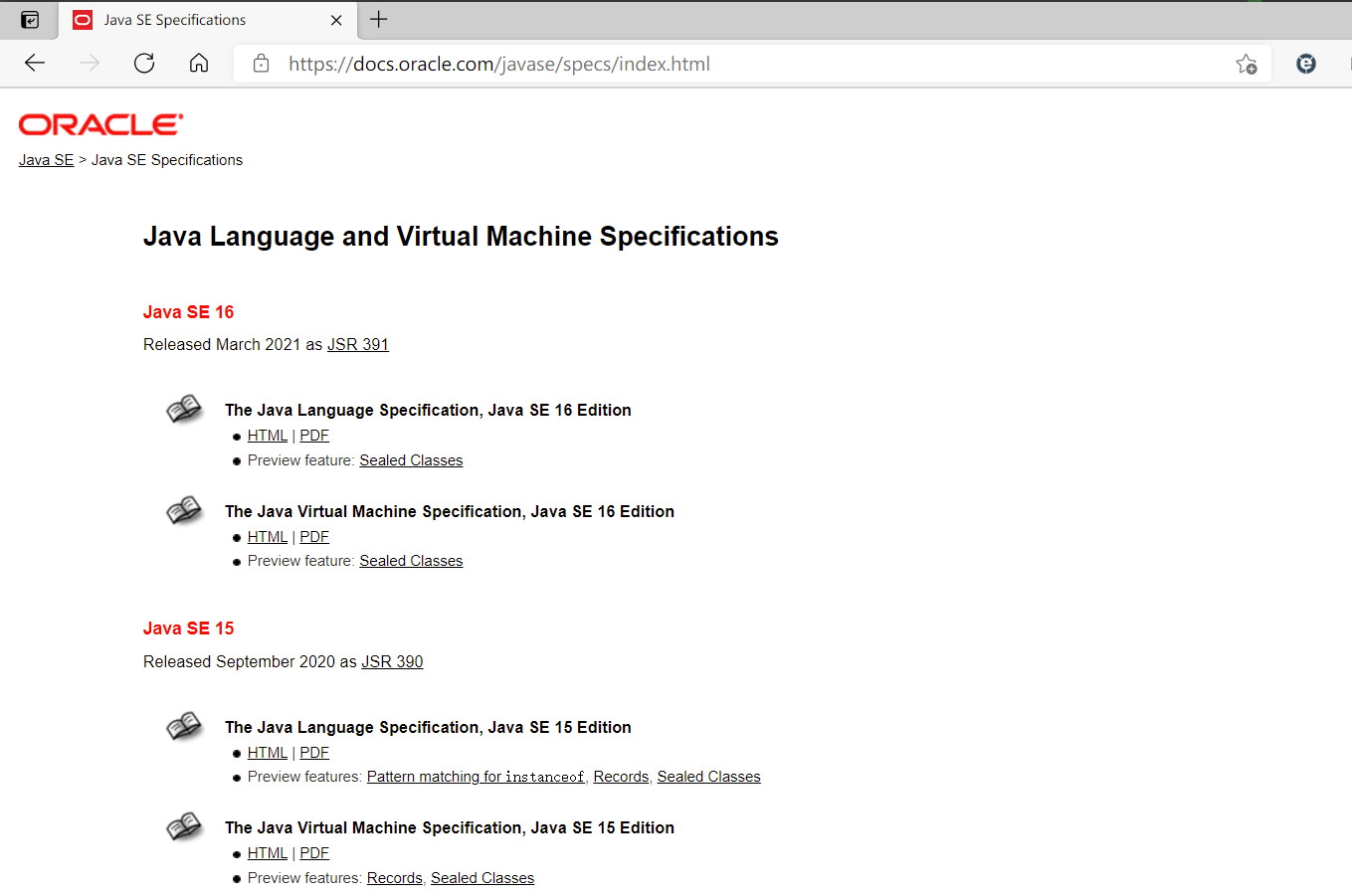Close the Java SE Specifications tab
The image size is (1352, 896).
(x=336, y=20)
